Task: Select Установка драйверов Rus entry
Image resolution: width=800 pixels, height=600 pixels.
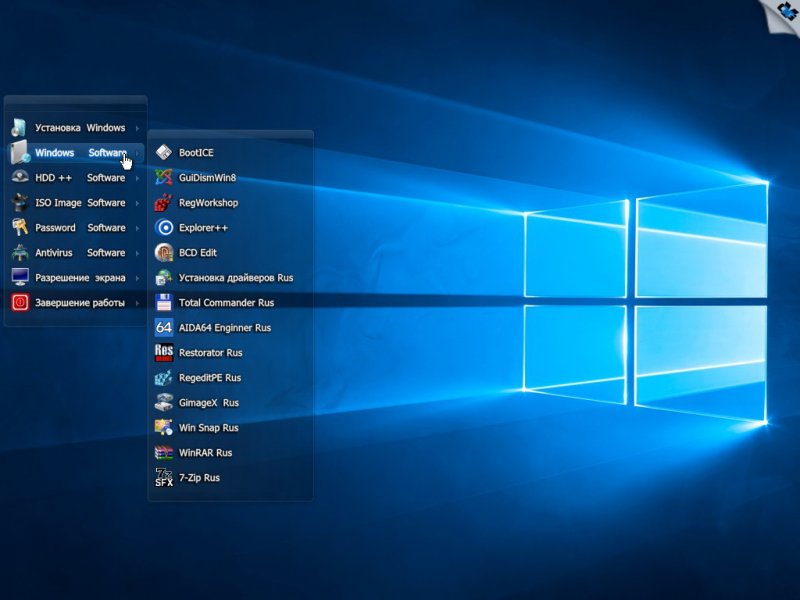Action: (231, 277)
